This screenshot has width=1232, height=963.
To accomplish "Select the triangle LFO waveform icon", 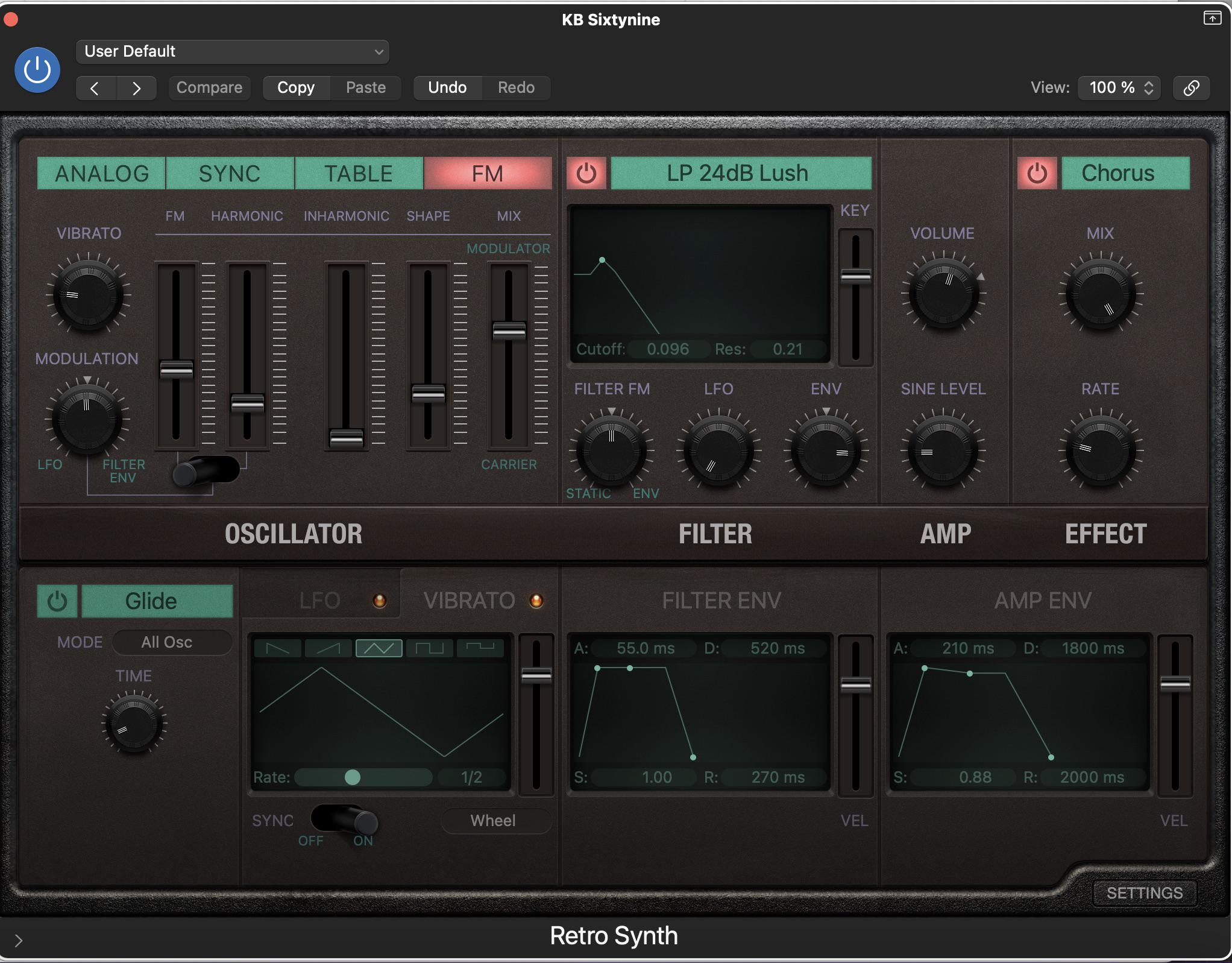I will [x=379, y=648].
